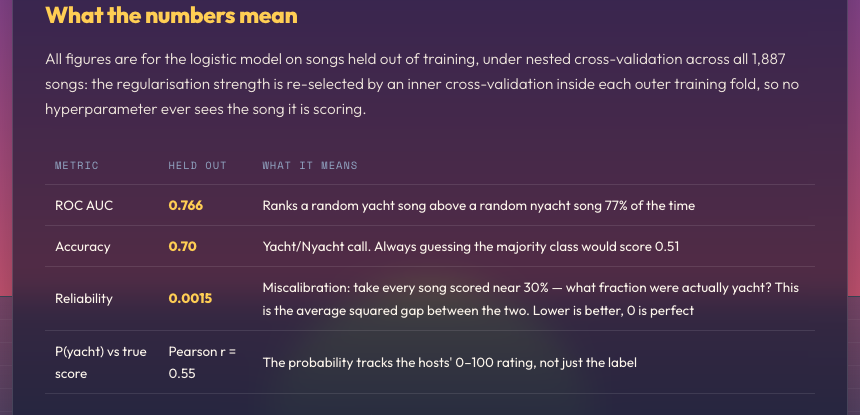The image size is (860, 415).
Task: Click the WHAT IT MEANS column header
Action: 310,166
